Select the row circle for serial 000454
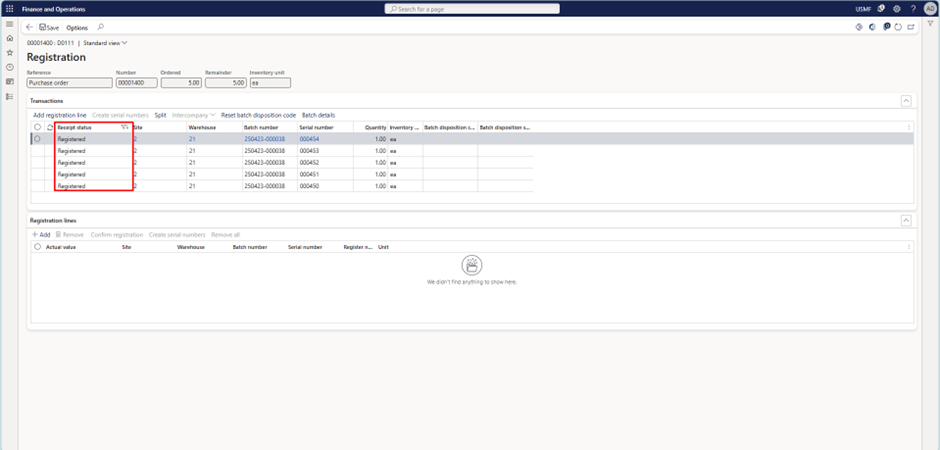Screen dimensions: 940x450 click(38, 138)
